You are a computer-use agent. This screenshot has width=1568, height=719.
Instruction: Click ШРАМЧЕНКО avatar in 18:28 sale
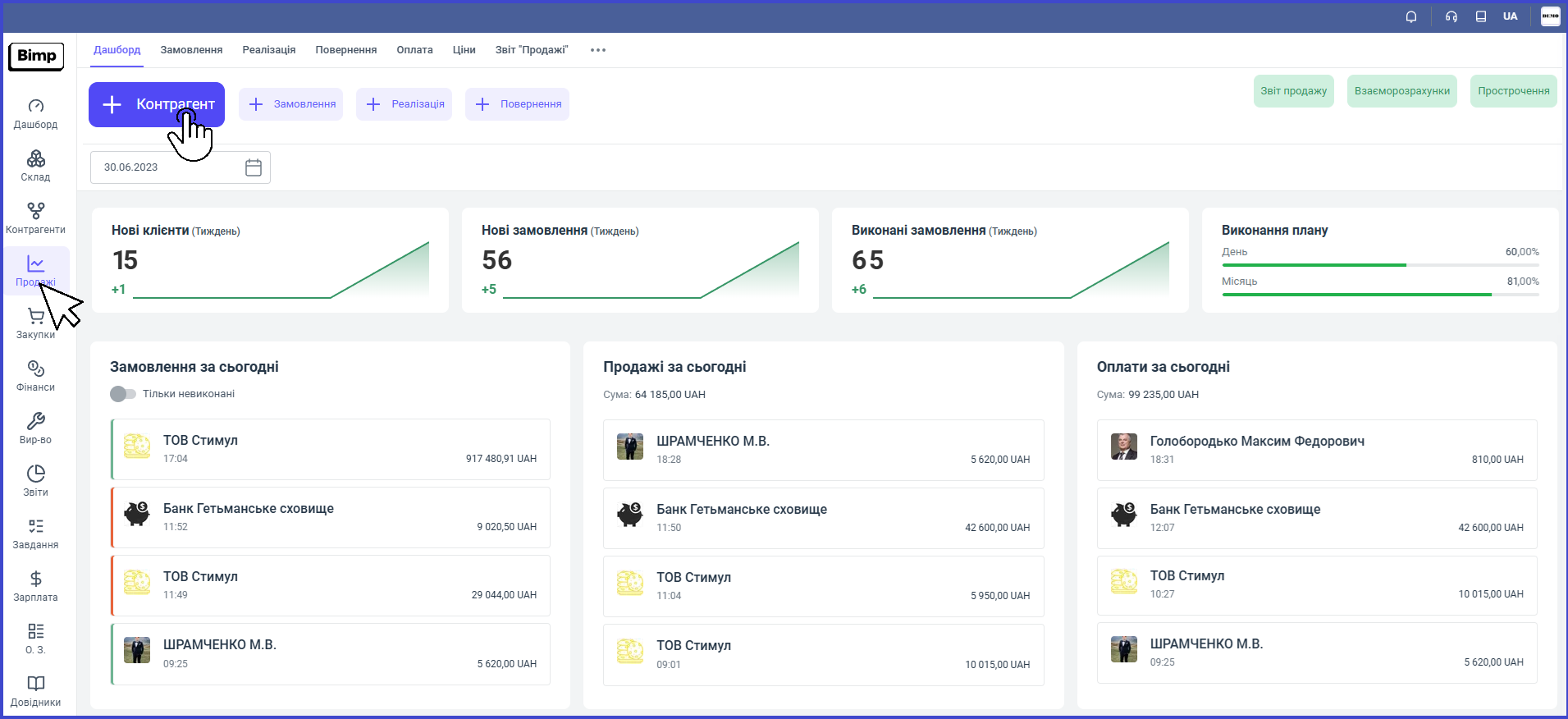click(630, 447)
